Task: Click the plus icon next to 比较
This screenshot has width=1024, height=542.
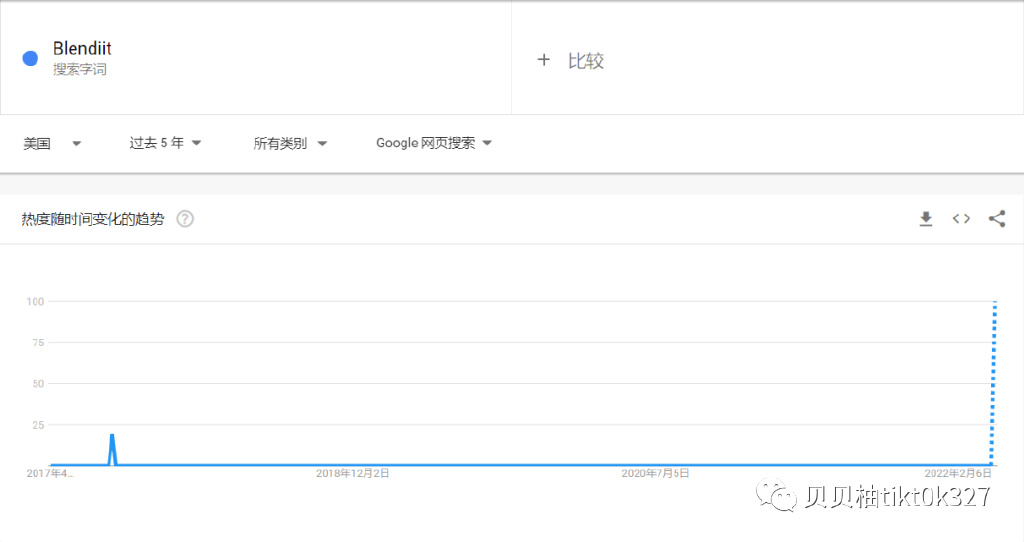Action: (543, 60)
